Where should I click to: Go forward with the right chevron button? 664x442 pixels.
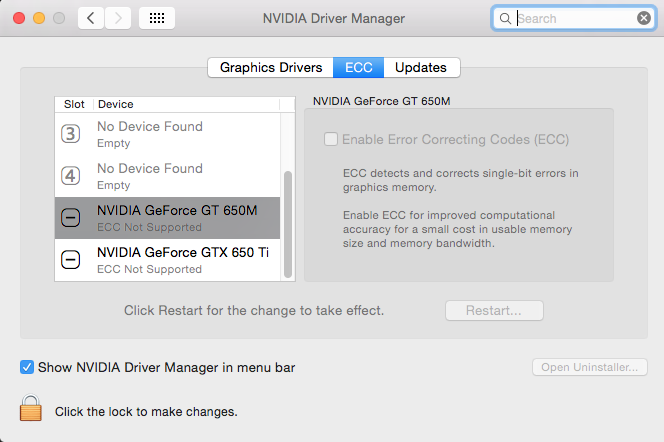coord(118,18)
